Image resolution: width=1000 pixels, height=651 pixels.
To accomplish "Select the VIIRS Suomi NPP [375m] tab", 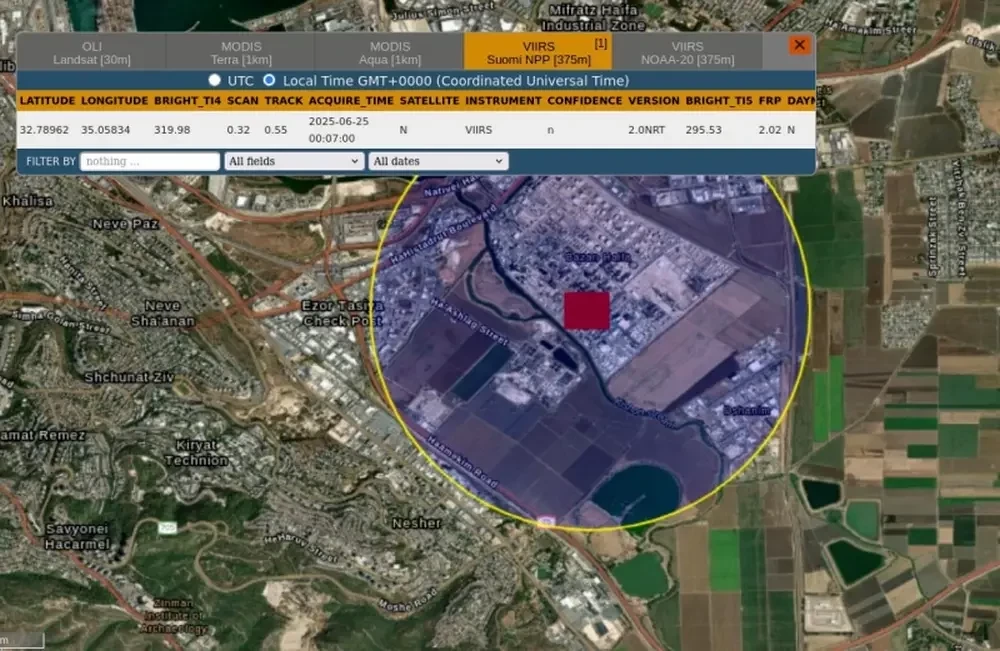I will [x=538, y=53].
